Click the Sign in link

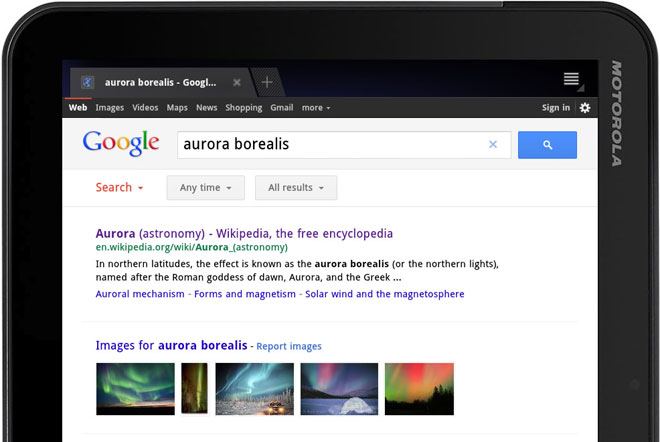[x=556, y=108]
